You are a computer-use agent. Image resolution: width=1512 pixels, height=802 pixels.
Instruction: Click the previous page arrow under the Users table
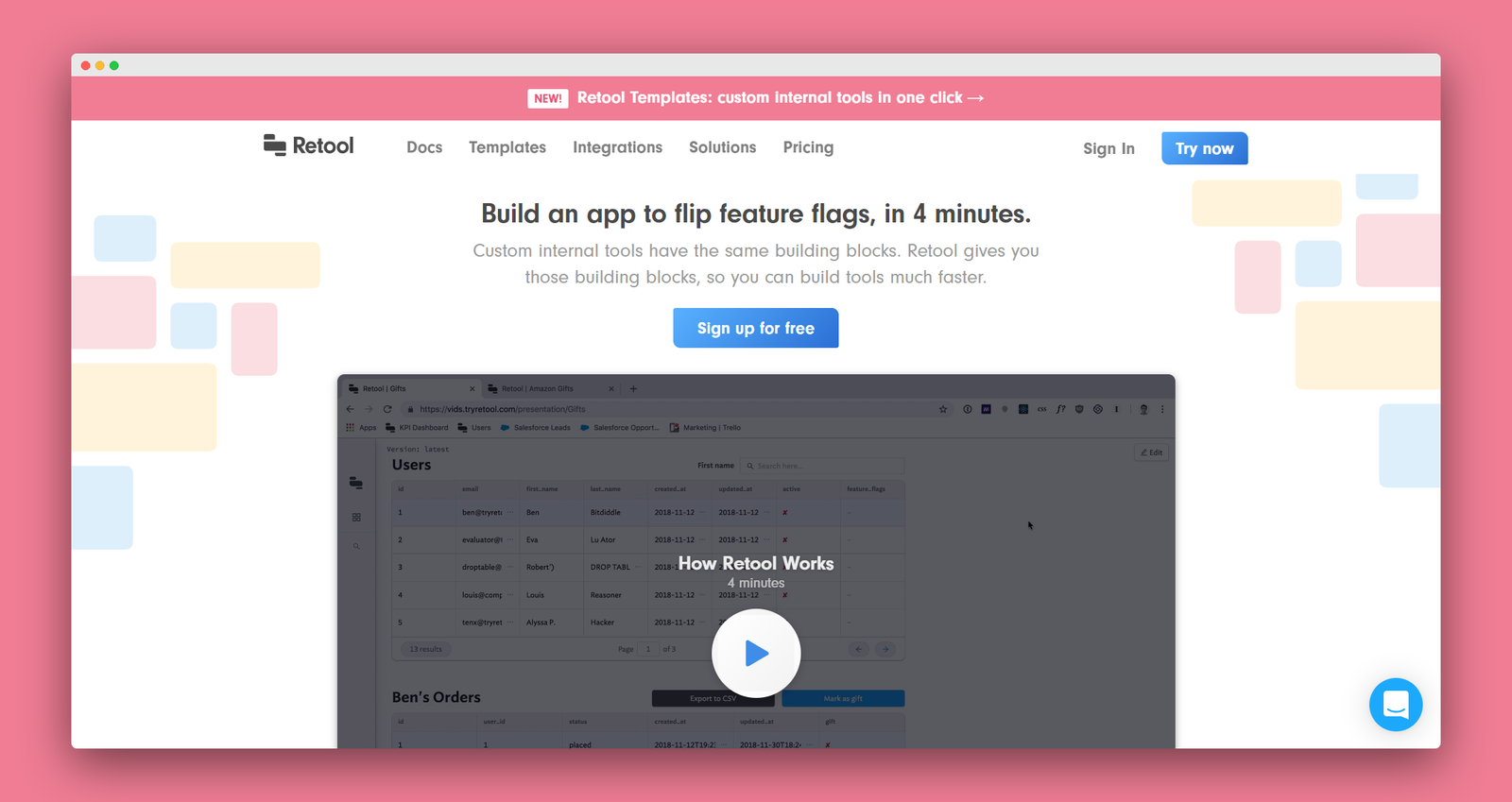[859, 649]
